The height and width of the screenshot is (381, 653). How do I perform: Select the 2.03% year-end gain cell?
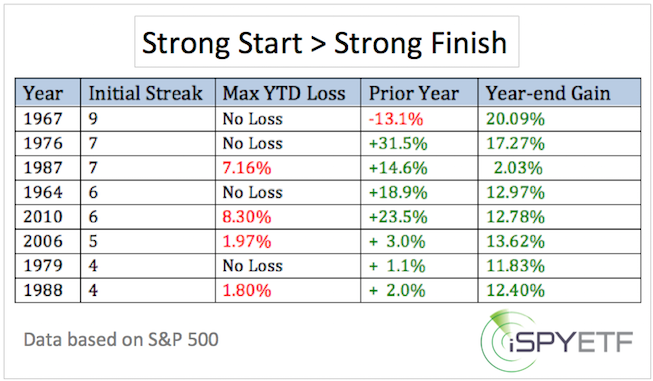(518, 168)
